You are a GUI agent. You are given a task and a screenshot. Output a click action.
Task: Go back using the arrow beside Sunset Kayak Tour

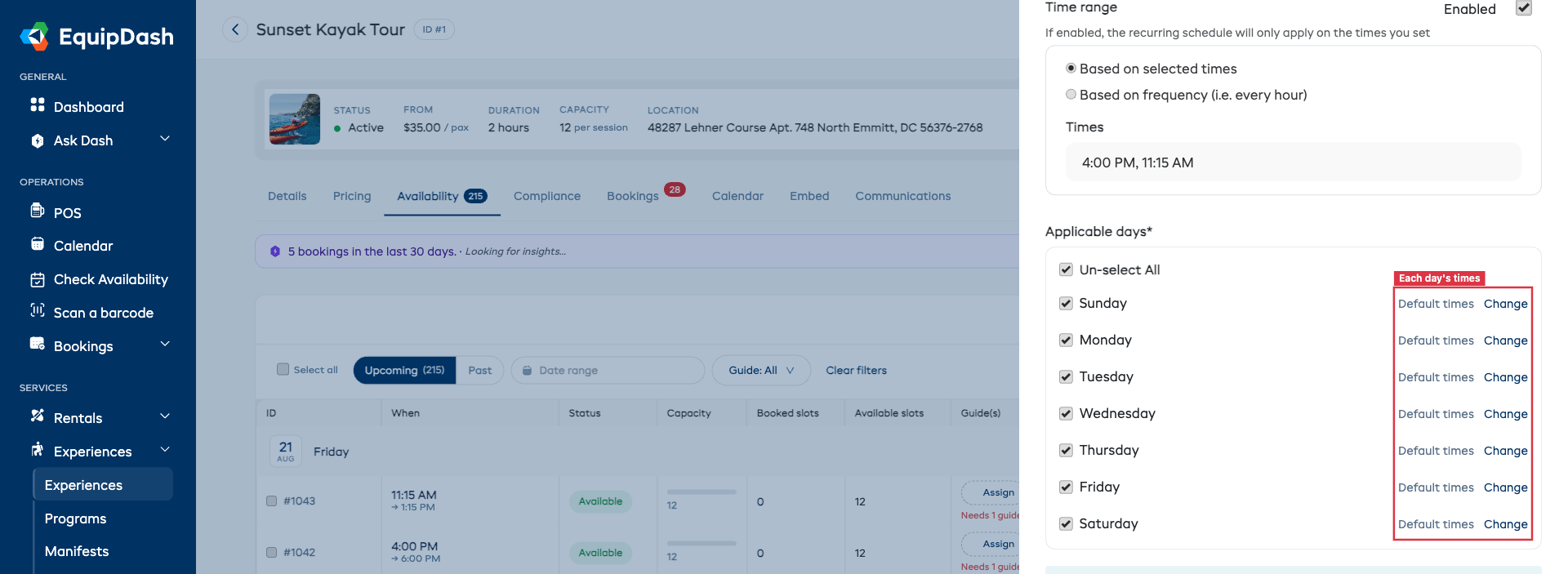click(235, 30)
